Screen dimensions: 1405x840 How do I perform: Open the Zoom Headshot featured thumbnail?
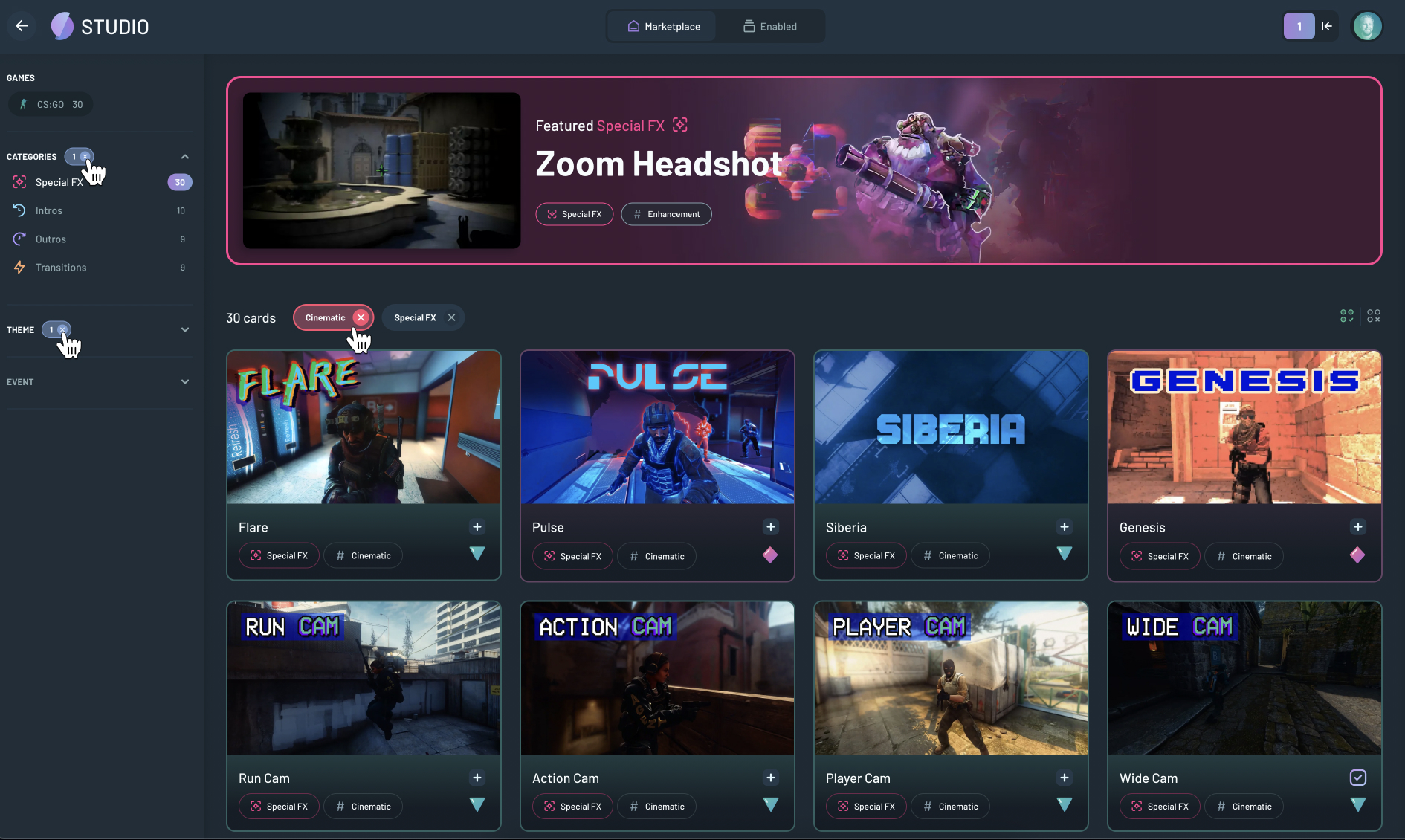point(381,170)
